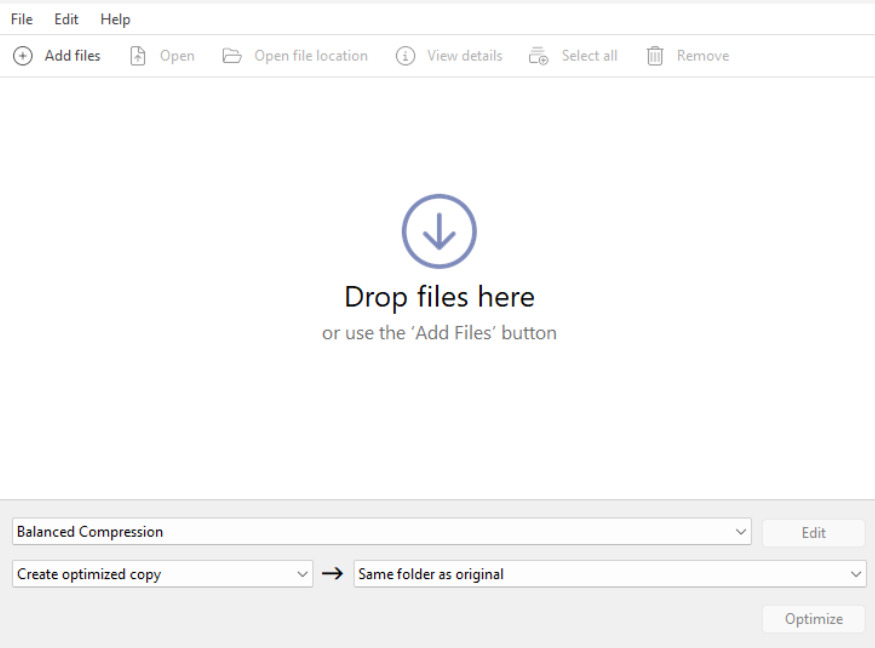
Task: Click the Select all label
Action: coord(589,56)
